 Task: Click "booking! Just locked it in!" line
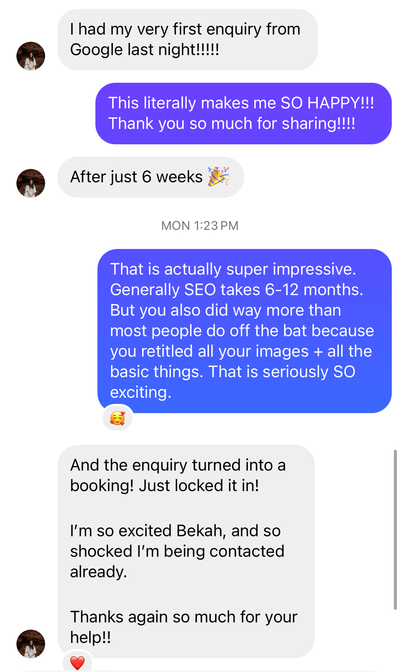pyautogui.click(x=165, y=486)
